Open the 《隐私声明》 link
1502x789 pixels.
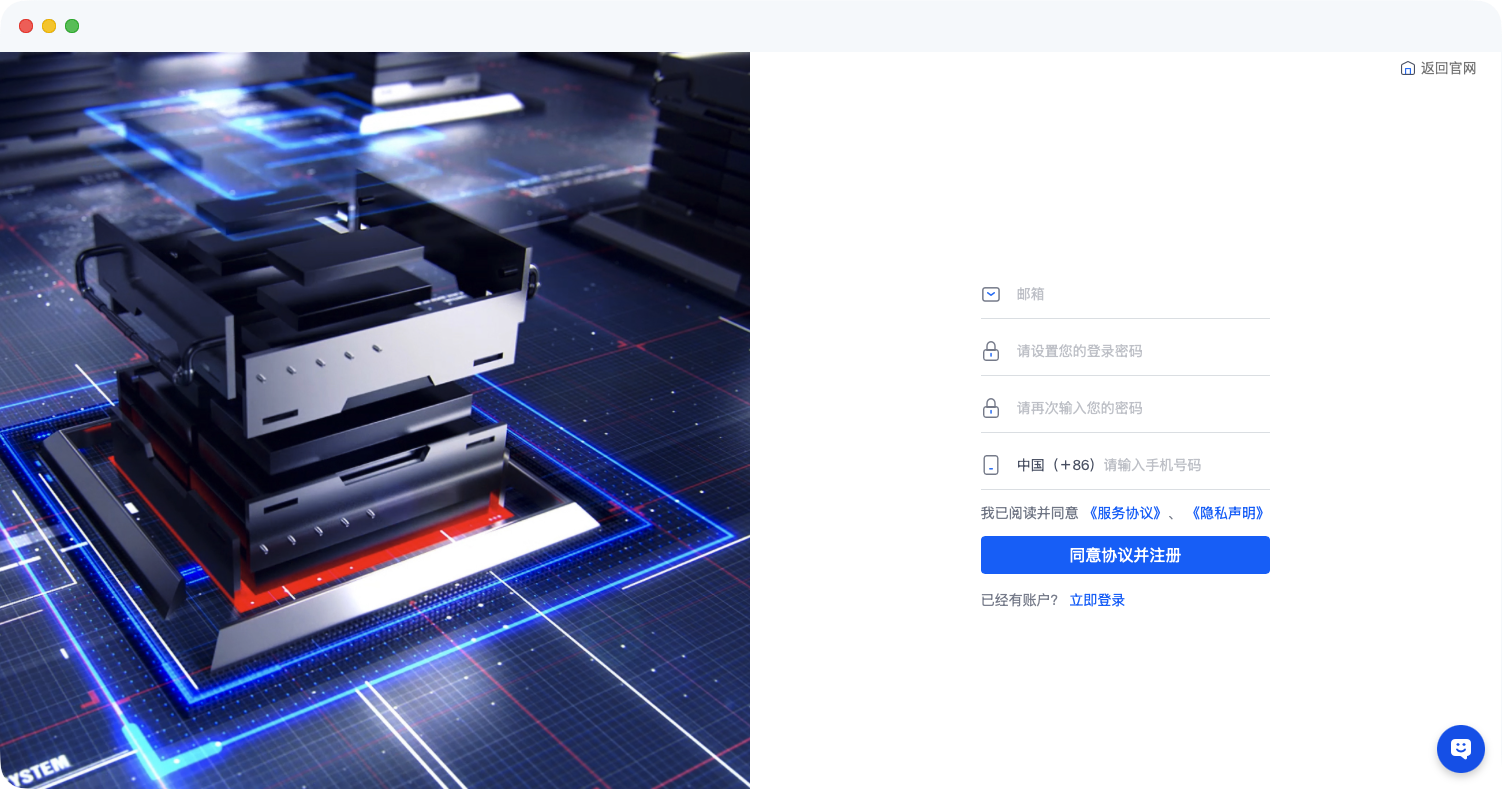1227,513
